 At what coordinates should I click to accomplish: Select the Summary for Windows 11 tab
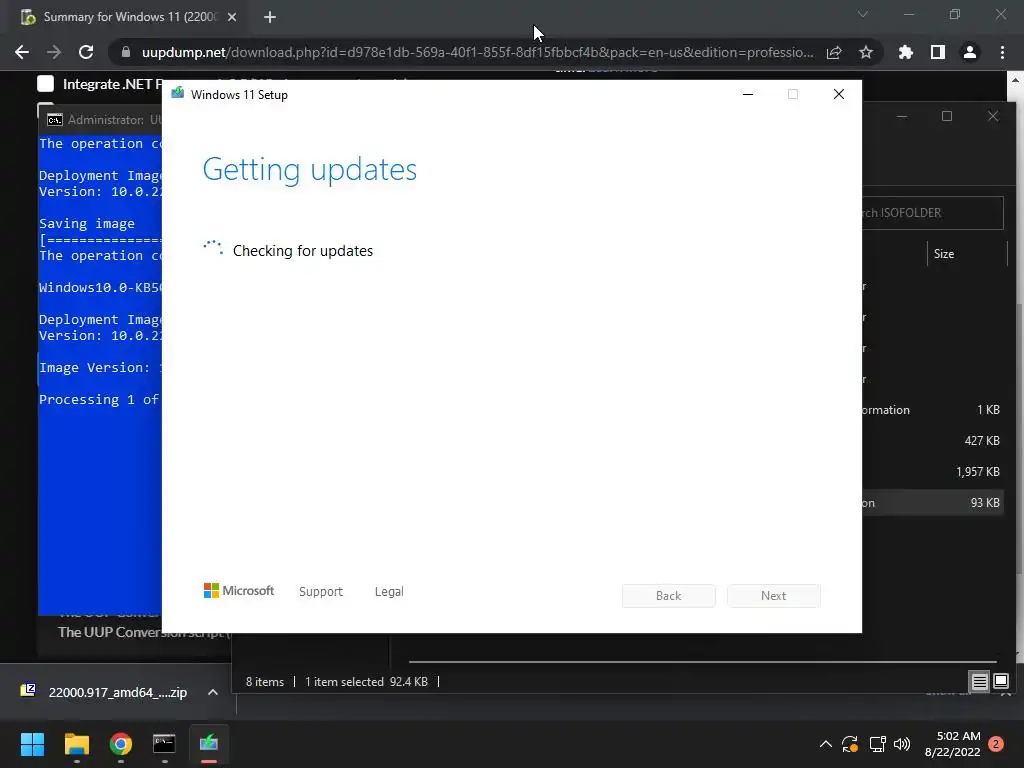[x=129, y=17]
